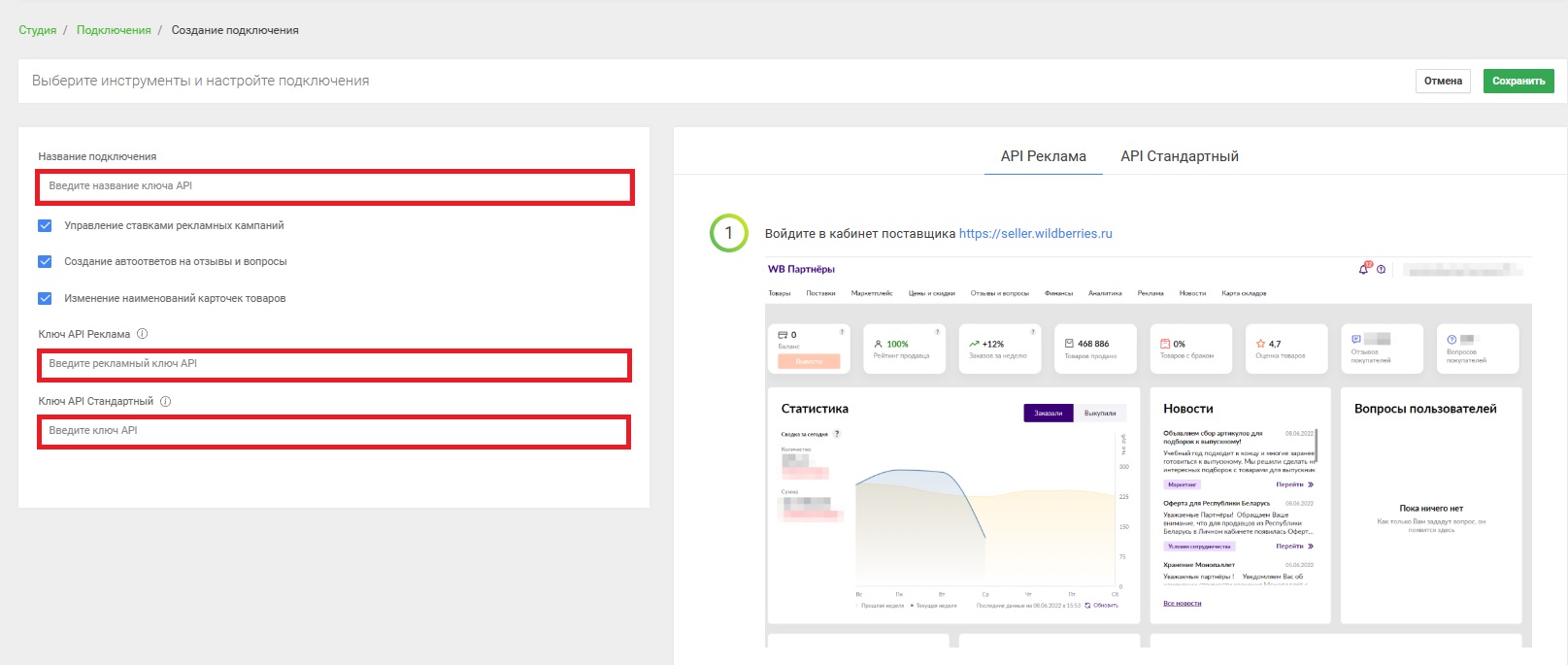
Task: Click the star icon by rating 4,7
Action: pos(1261,344)
